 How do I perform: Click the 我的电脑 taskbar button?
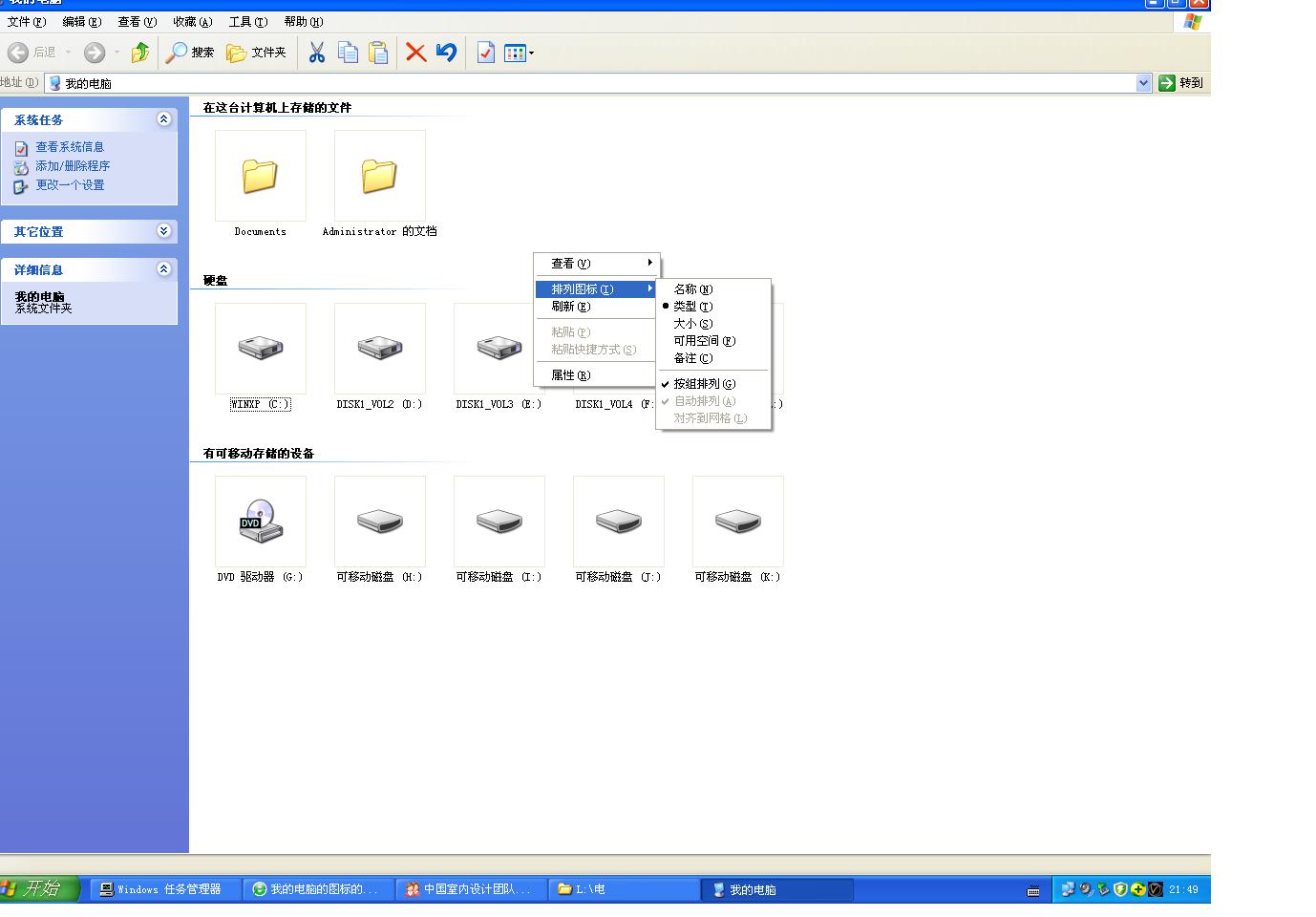777,889
